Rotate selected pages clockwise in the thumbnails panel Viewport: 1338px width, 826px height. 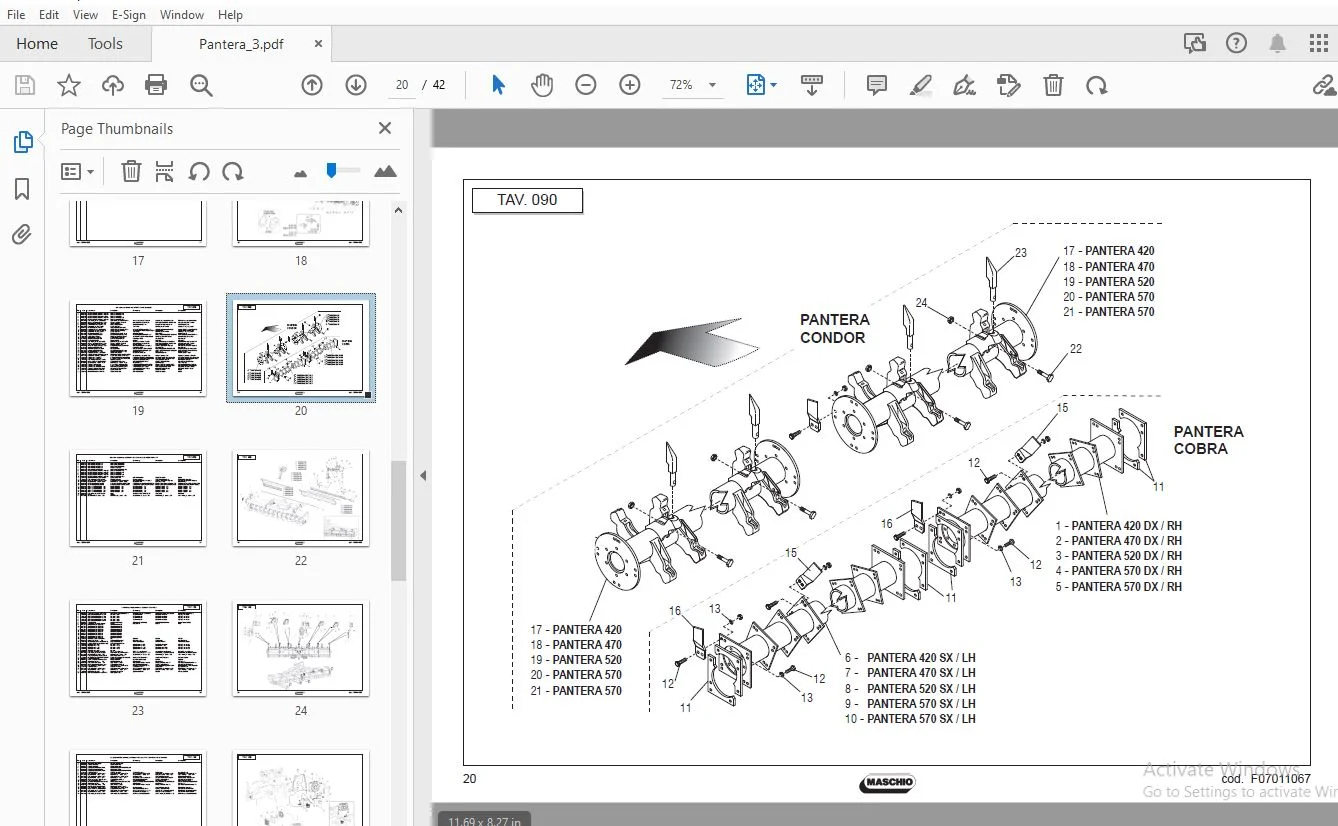(233, 171)
